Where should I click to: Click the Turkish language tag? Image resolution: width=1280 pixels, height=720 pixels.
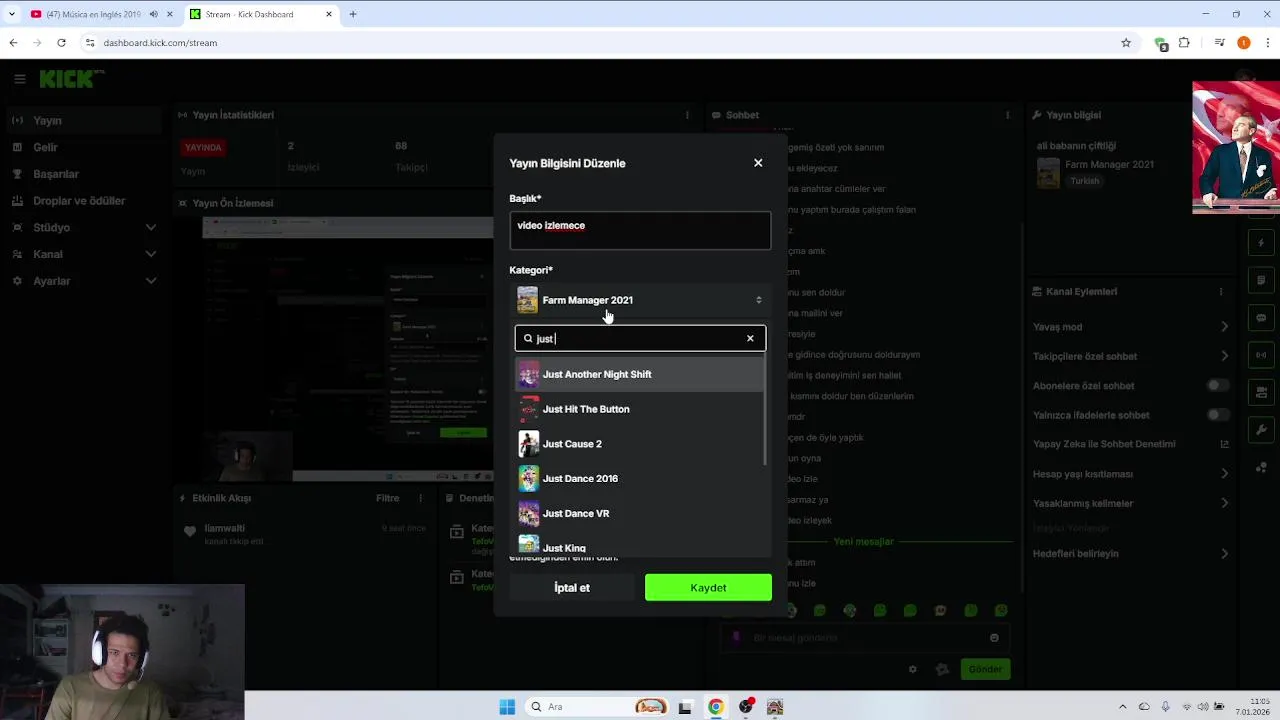[x=1085, y=181]
